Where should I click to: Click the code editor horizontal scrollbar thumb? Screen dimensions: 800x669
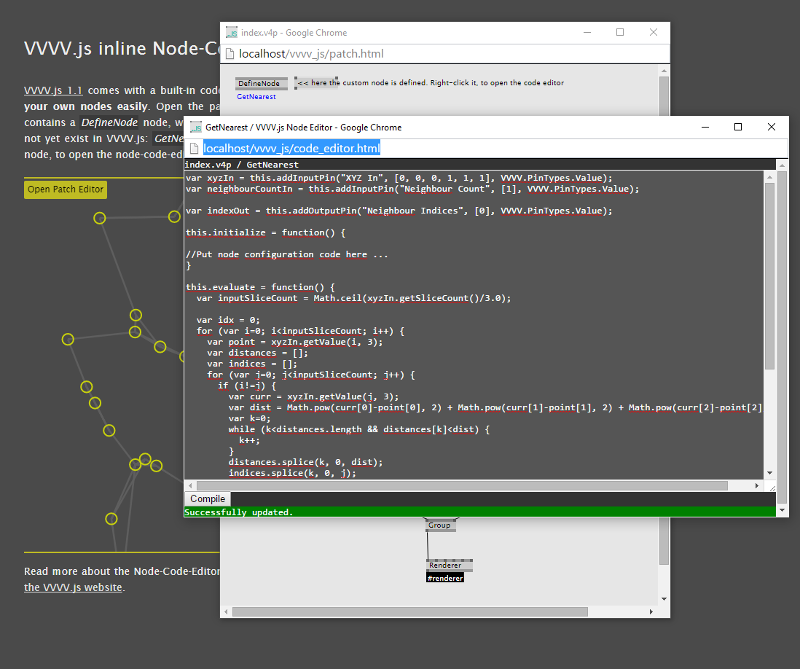pos(462,485)
